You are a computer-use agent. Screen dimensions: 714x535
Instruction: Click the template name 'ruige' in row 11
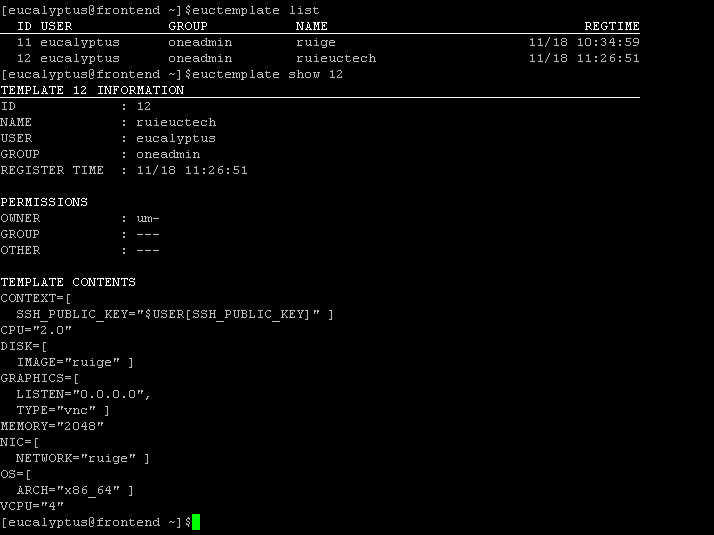(x=316, y=42)
